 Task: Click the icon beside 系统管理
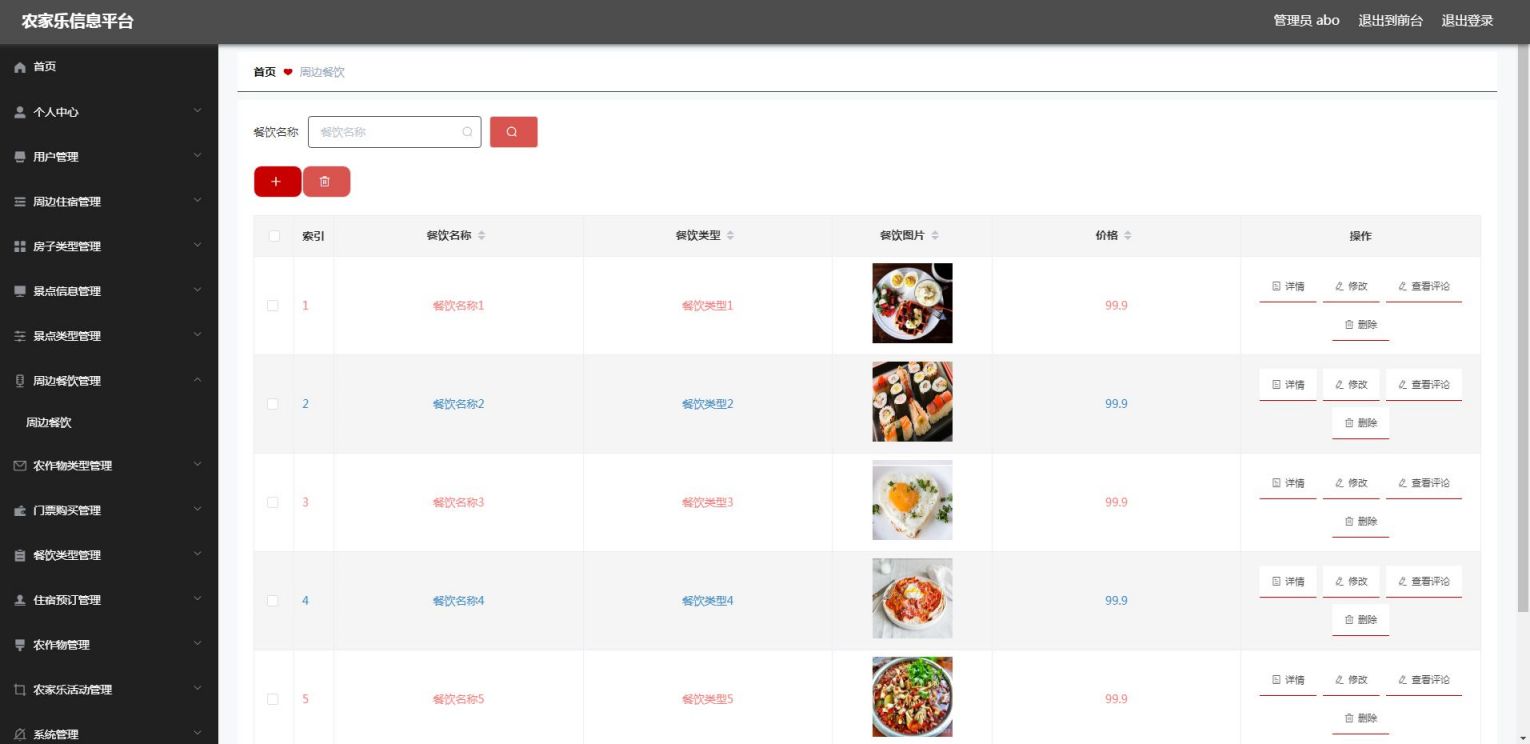coord(20,735)
